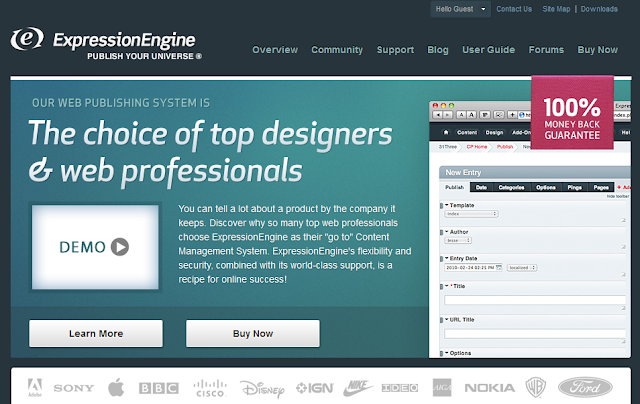The width and height of the screenshot is (640, 404).
Task: Switch to the Pings tab
Action: click(x=574, y=187)
